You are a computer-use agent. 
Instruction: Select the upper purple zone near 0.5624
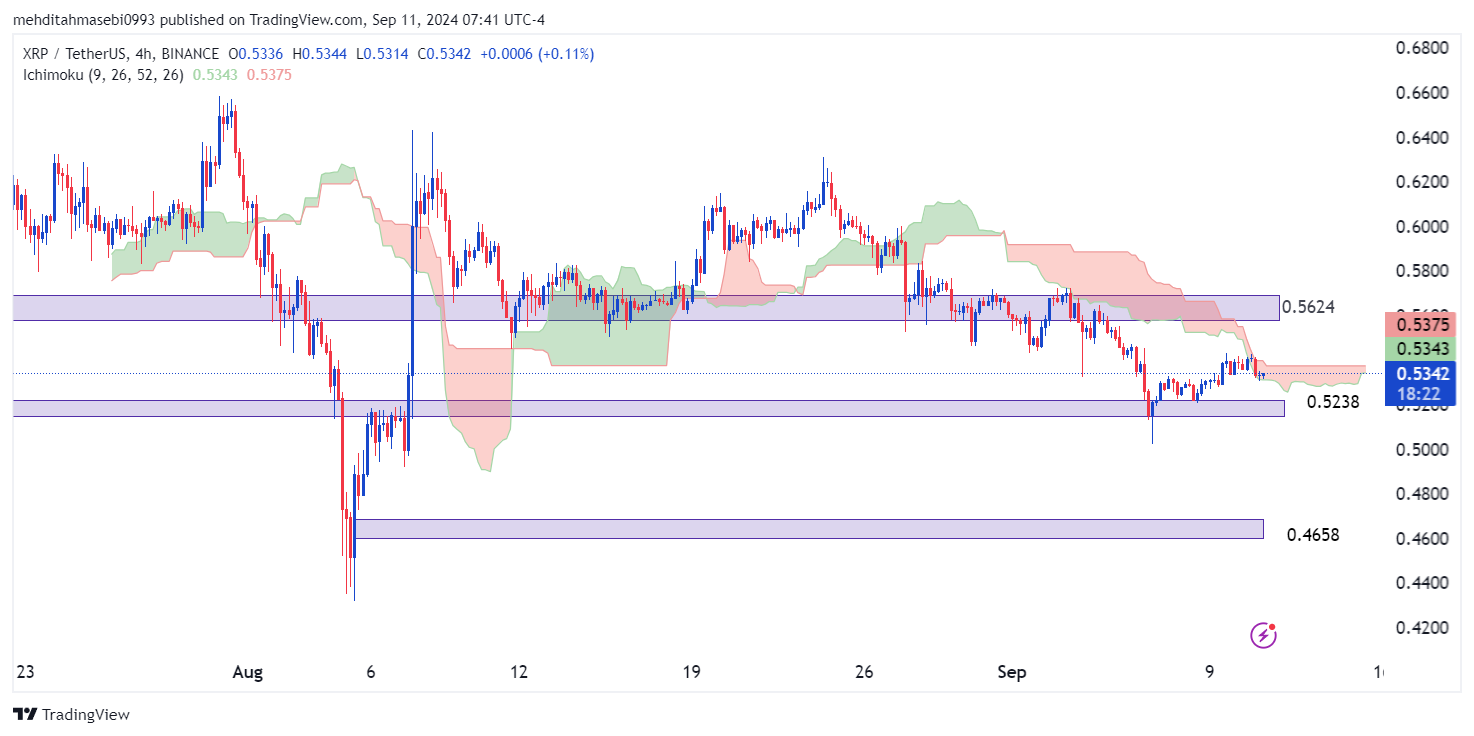[646, 308]
